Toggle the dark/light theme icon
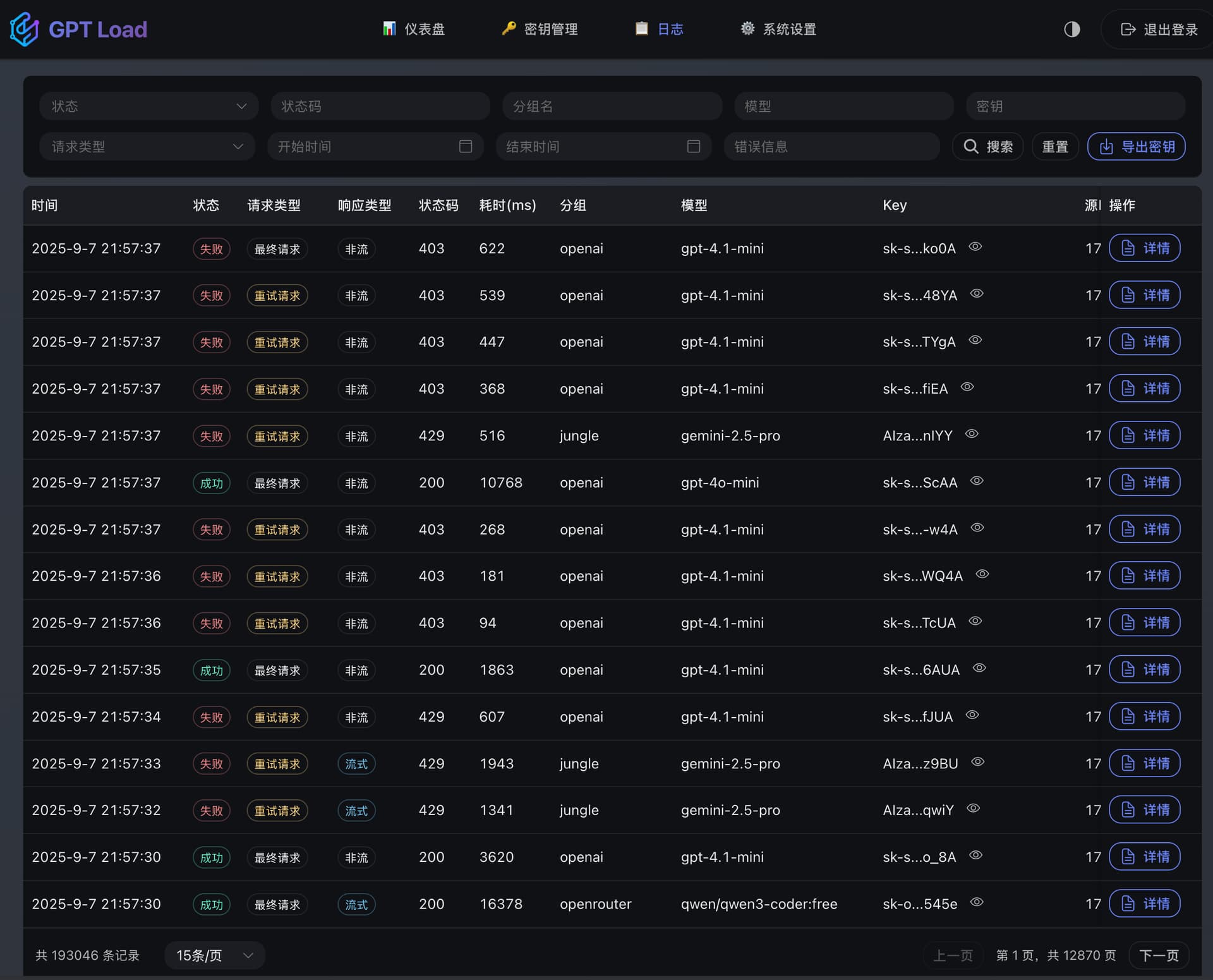Image resolution: width=1213 pixels, height=980 pixels. point(1071,29)
